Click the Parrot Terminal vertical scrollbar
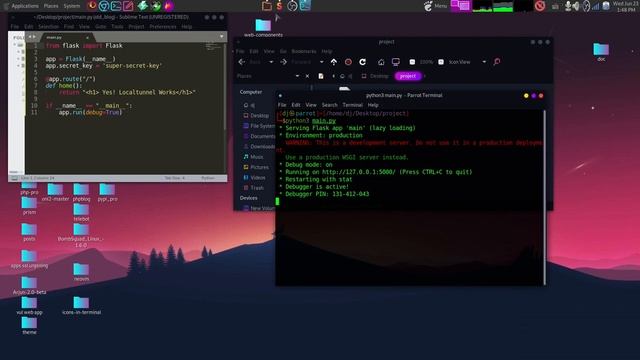 point(544,198)
